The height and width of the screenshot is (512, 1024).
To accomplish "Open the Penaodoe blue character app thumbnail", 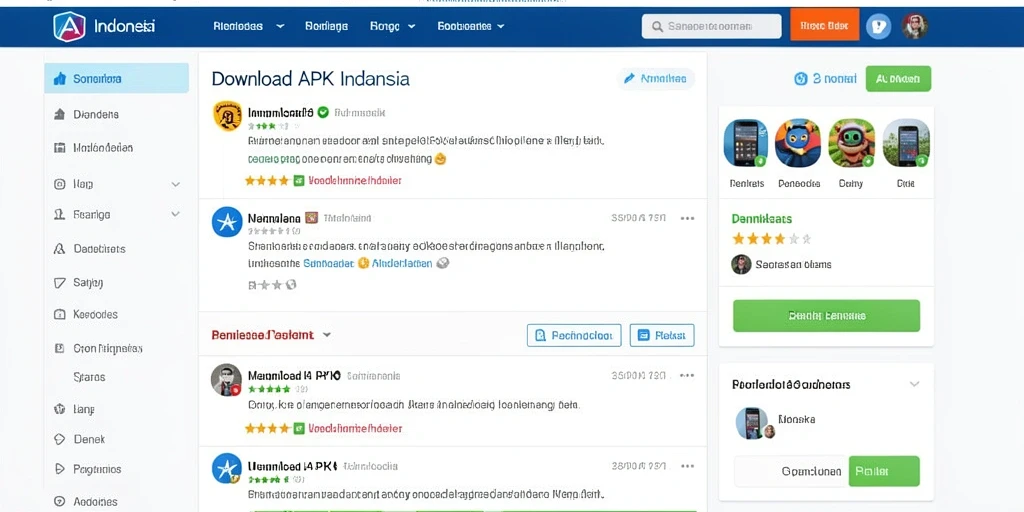I will [x=798, y=143].
